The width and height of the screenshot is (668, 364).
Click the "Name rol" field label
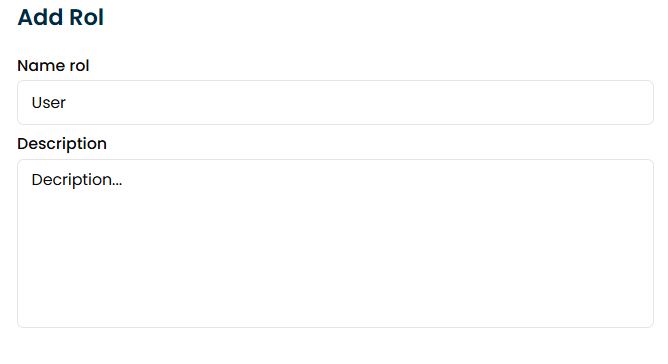[x=53, y=66]
